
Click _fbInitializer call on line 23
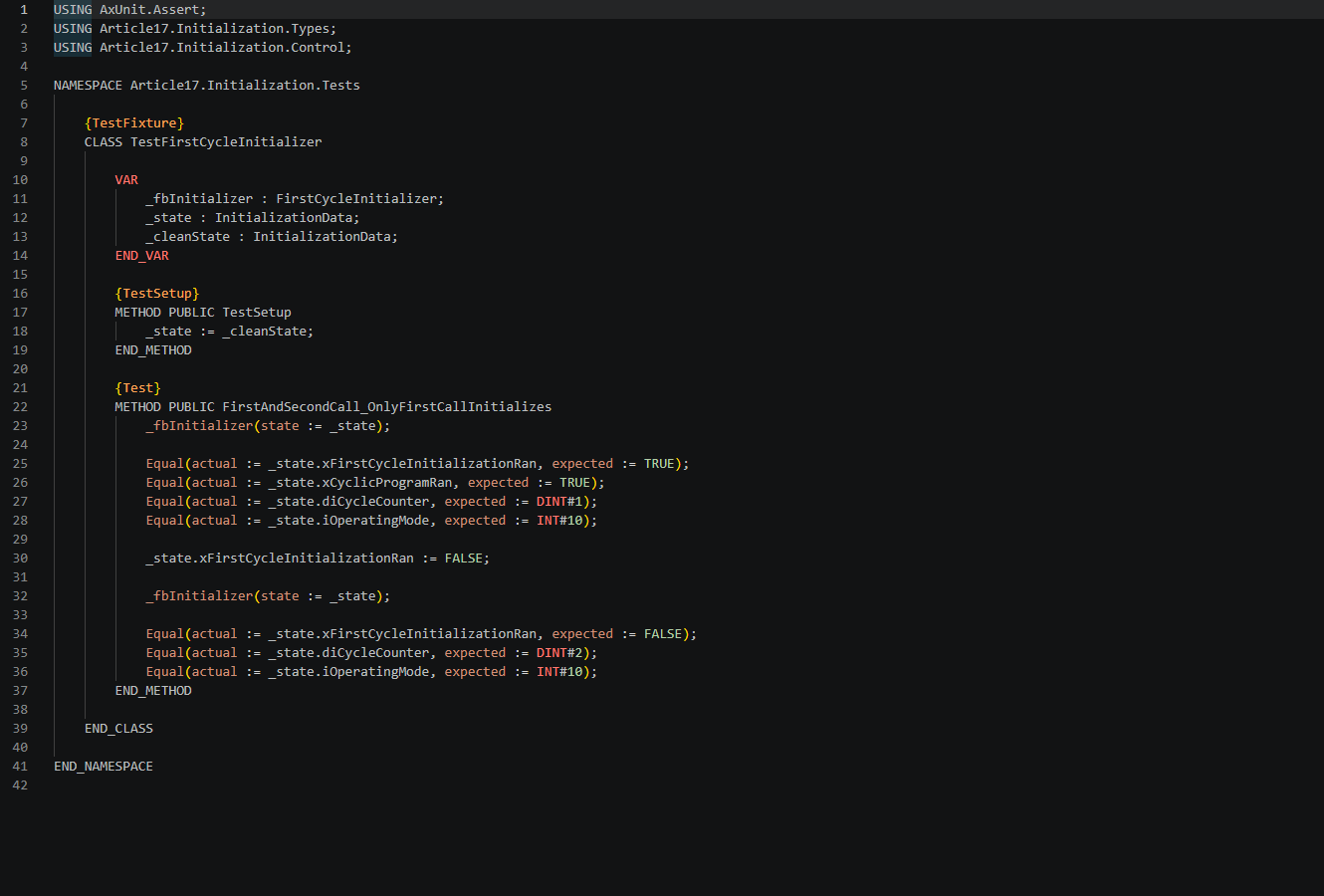pyautogui.click(x=199, y=426)
